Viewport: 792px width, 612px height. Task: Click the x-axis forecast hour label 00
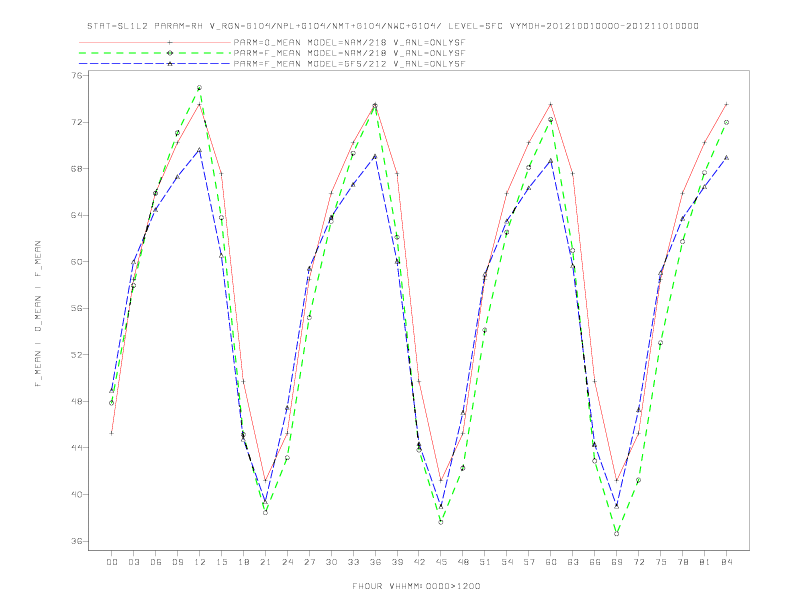(112, 562)
